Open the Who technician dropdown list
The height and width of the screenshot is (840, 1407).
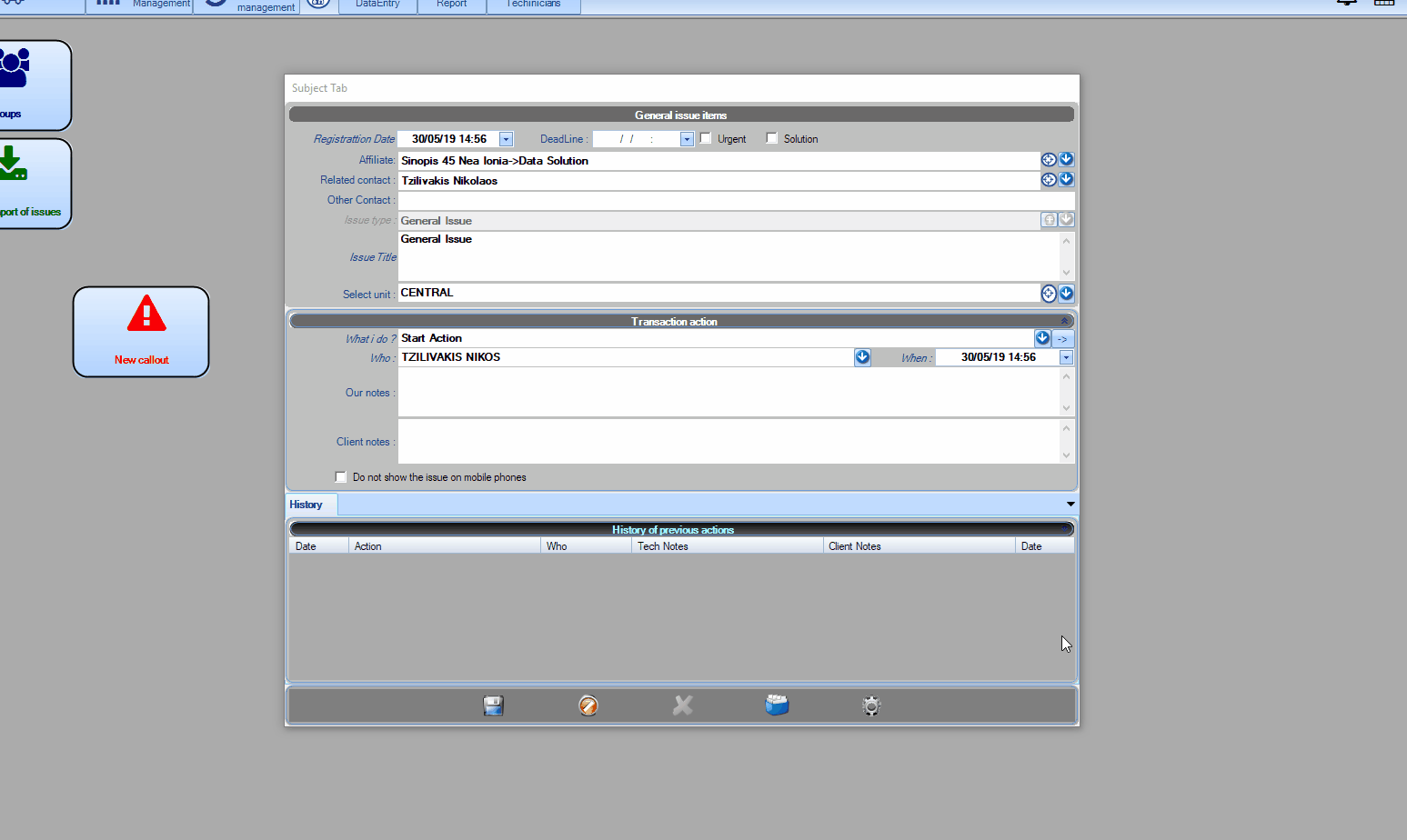(862, 357)
